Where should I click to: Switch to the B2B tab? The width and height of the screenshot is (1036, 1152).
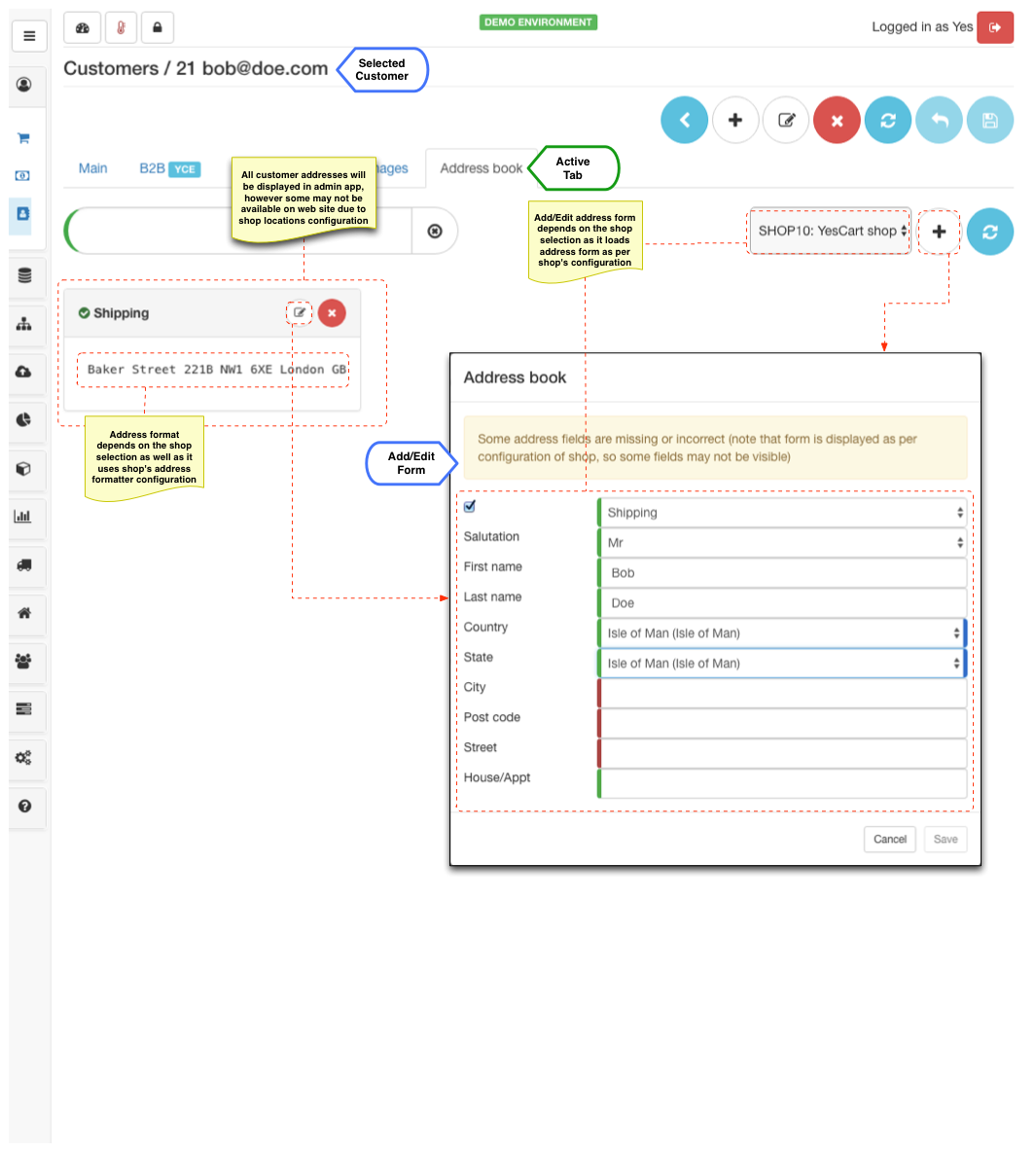tap(169, 168)
